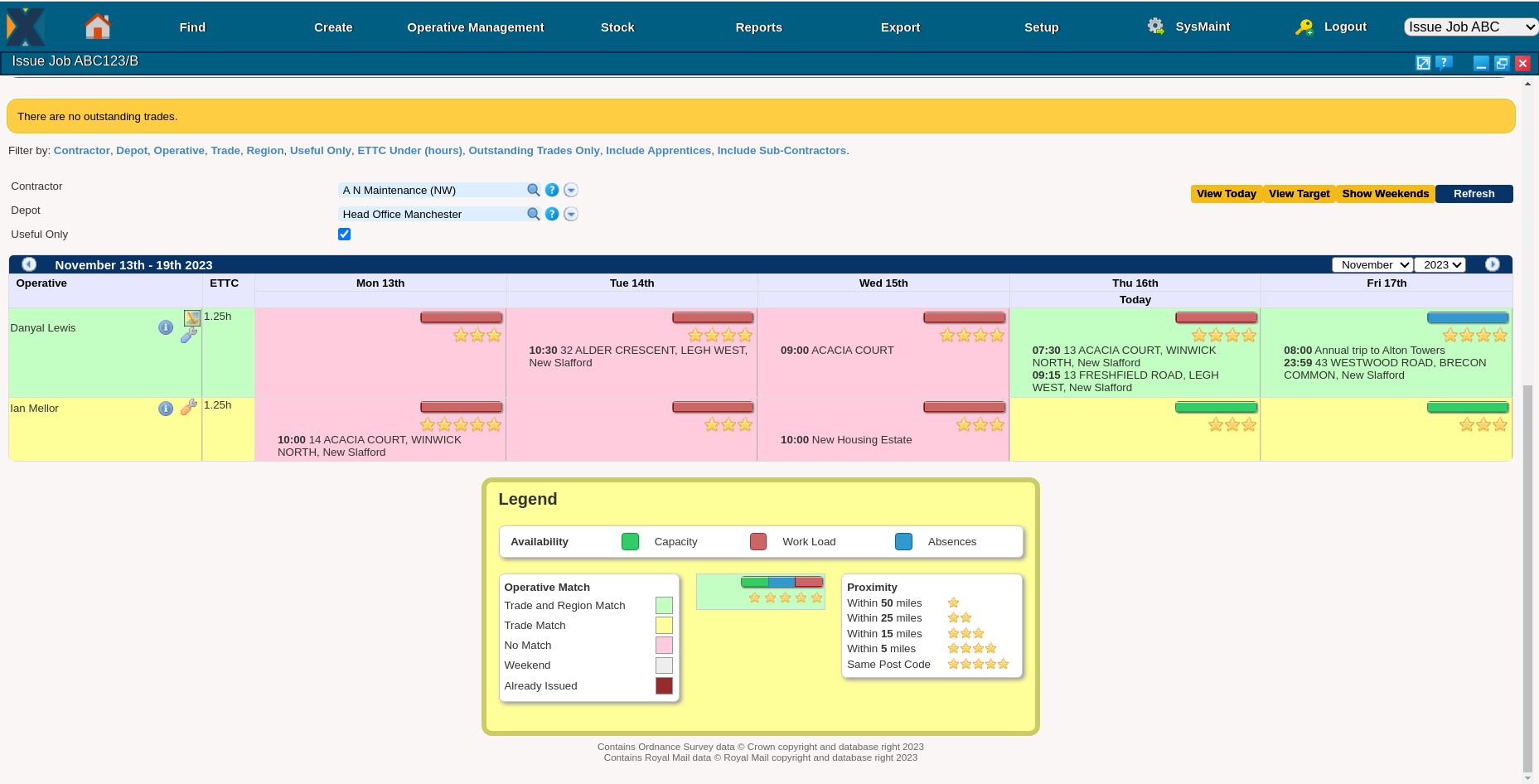Open the speech-bubble help icon in title bar
This screenshot has width=1539, height=784.
coord(1443,62)
